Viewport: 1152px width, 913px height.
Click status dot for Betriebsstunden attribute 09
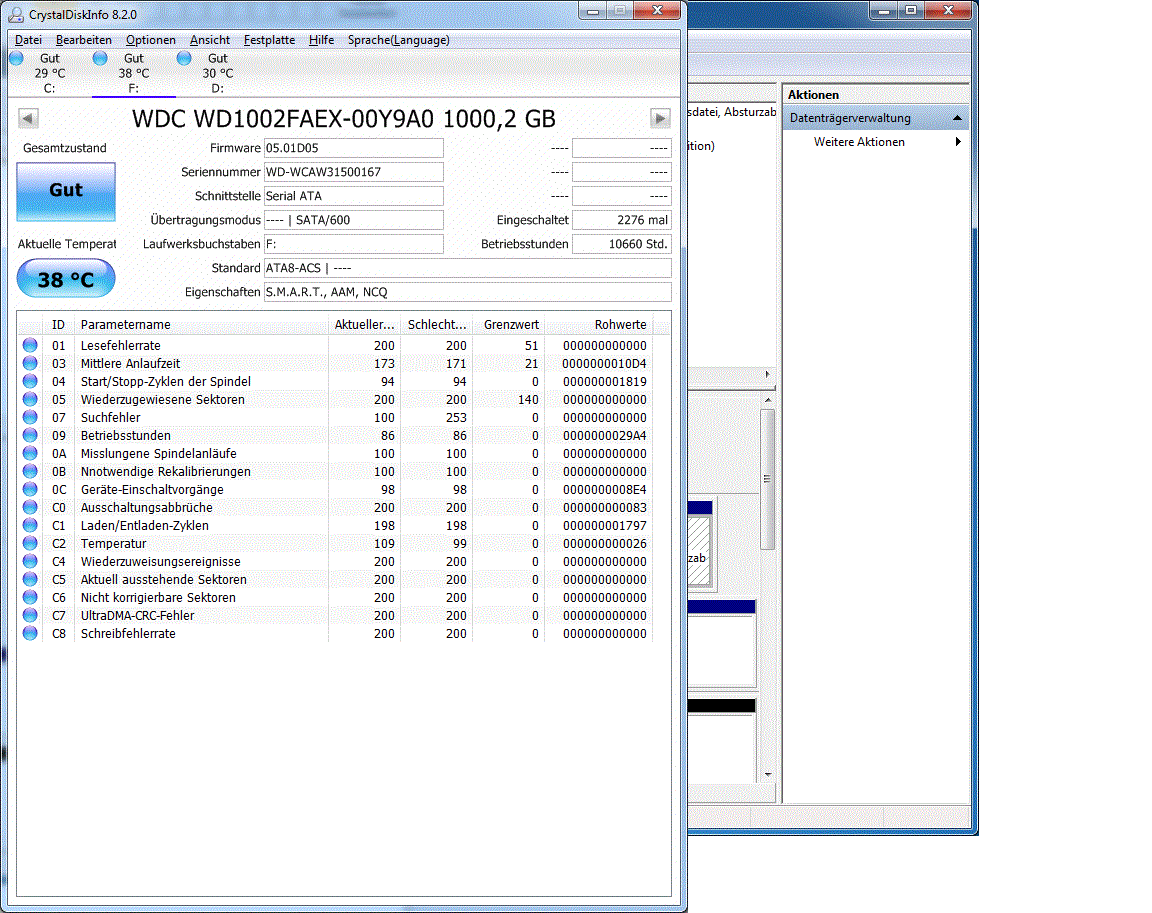30,435
